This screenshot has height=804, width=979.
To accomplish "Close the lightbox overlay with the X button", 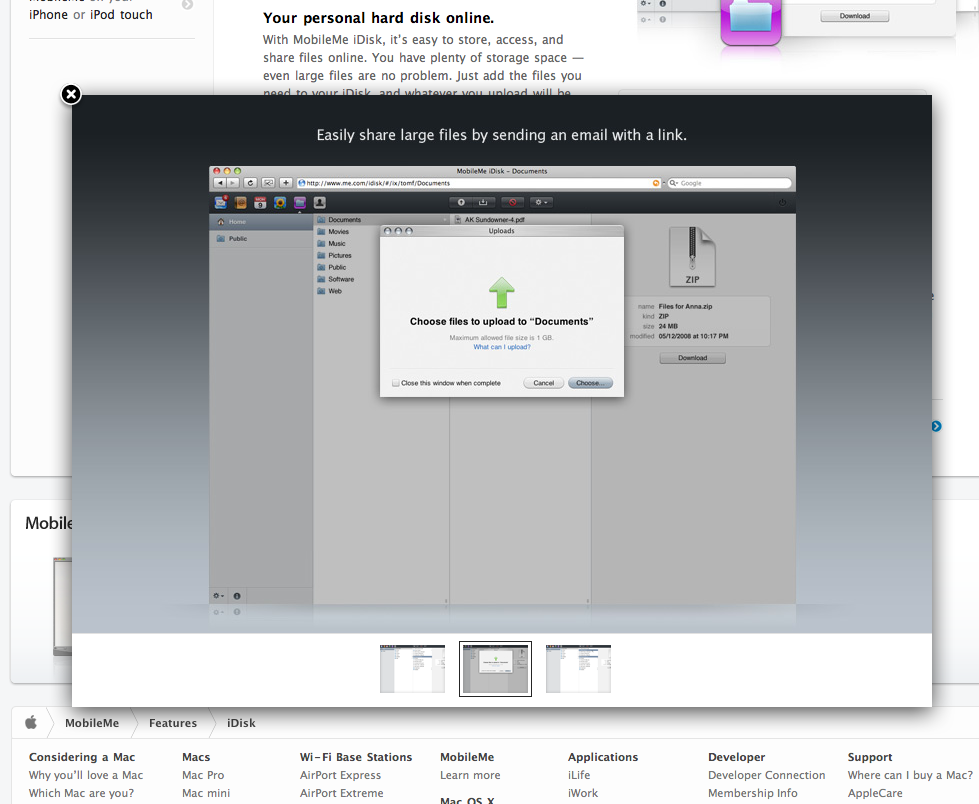I will tap(71, 94).
